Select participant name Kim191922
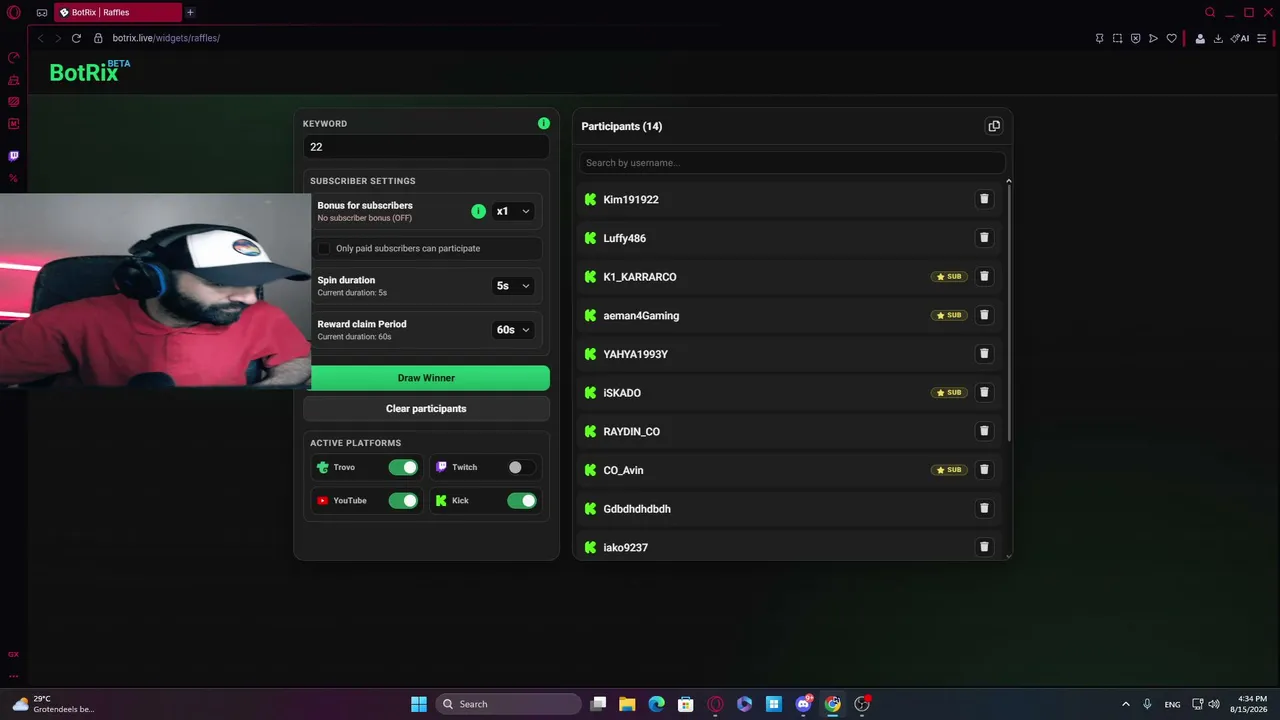The width and height of the screenshot is (1280, 720). [631, 199]
